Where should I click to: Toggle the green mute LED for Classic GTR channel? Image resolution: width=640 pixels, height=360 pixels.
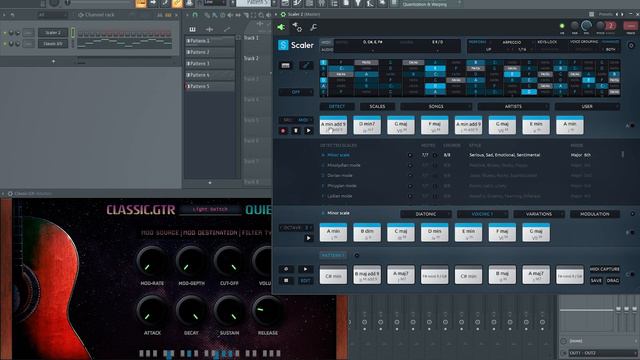tap(5, 44)
